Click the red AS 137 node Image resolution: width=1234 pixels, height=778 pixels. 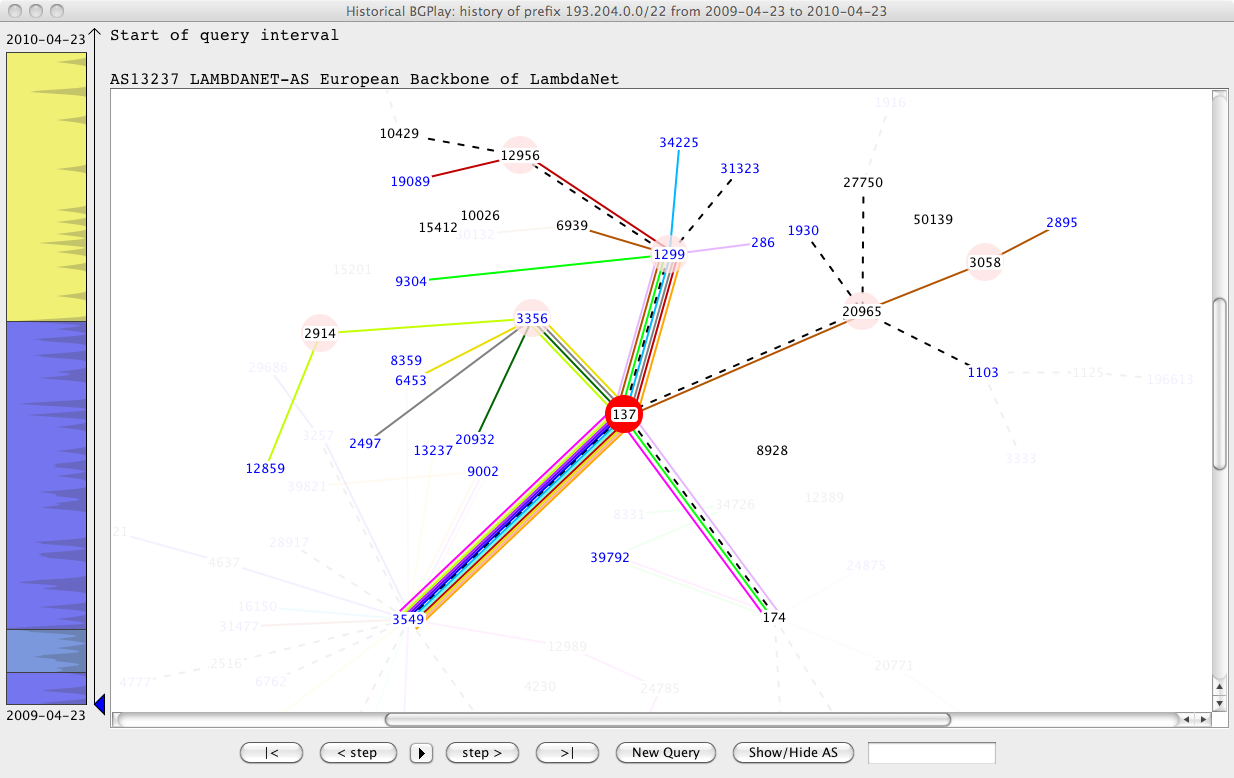pyautogui.click(x=624, y=414)
